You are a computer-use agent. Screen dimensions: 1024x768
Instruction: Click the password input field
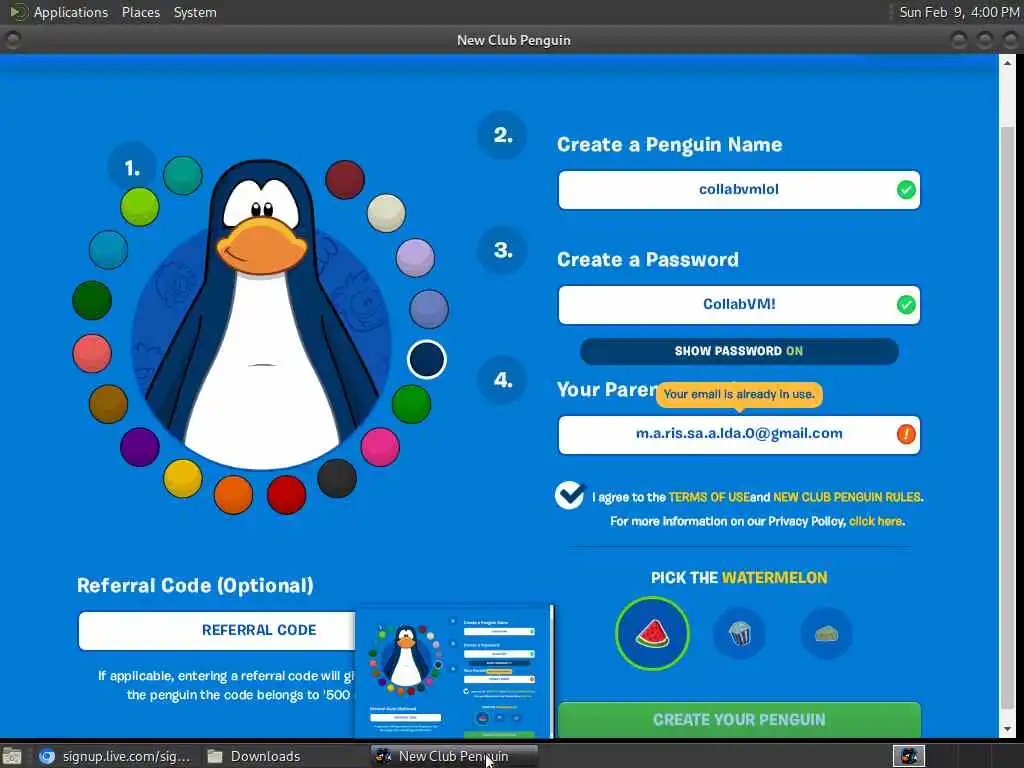pyautogui.click(x=739, y=305)
